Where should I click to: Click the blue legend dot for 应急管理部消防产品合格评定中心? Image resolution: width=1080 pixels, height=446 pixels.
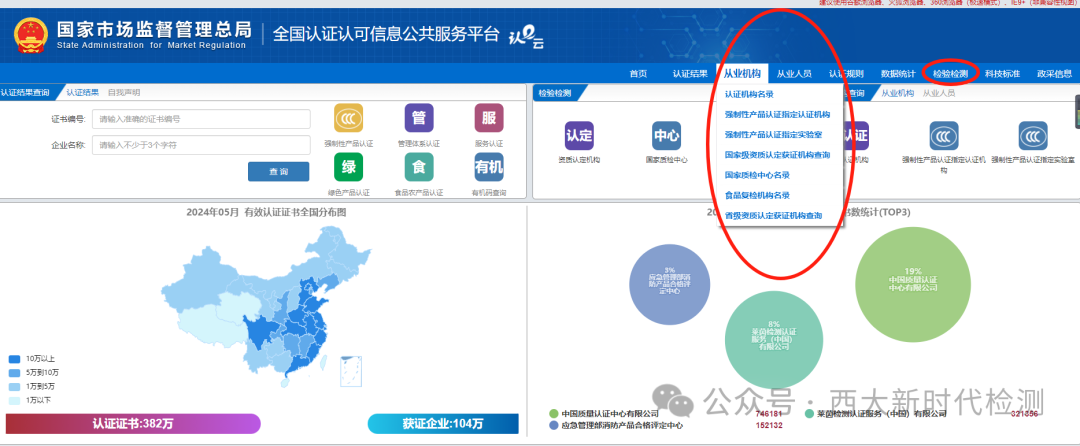[x=553, y=425]
